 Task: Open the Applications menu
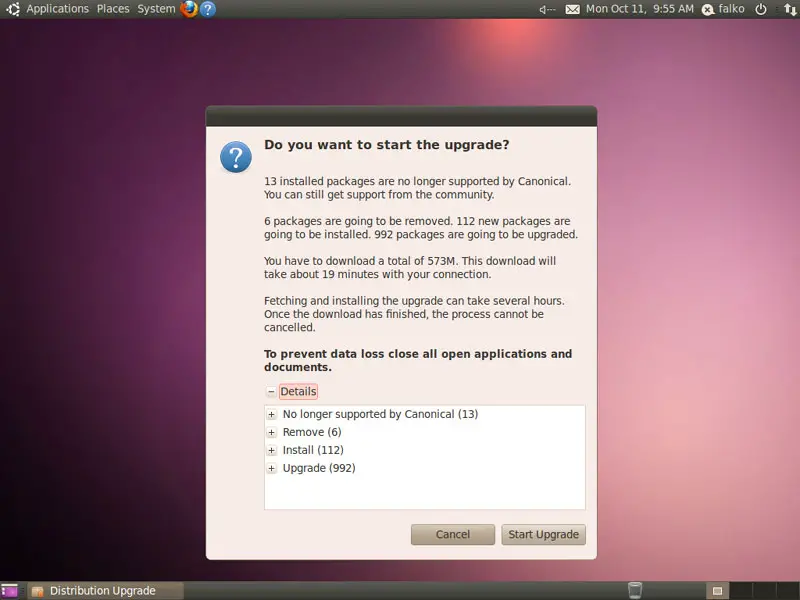[58, 9]
